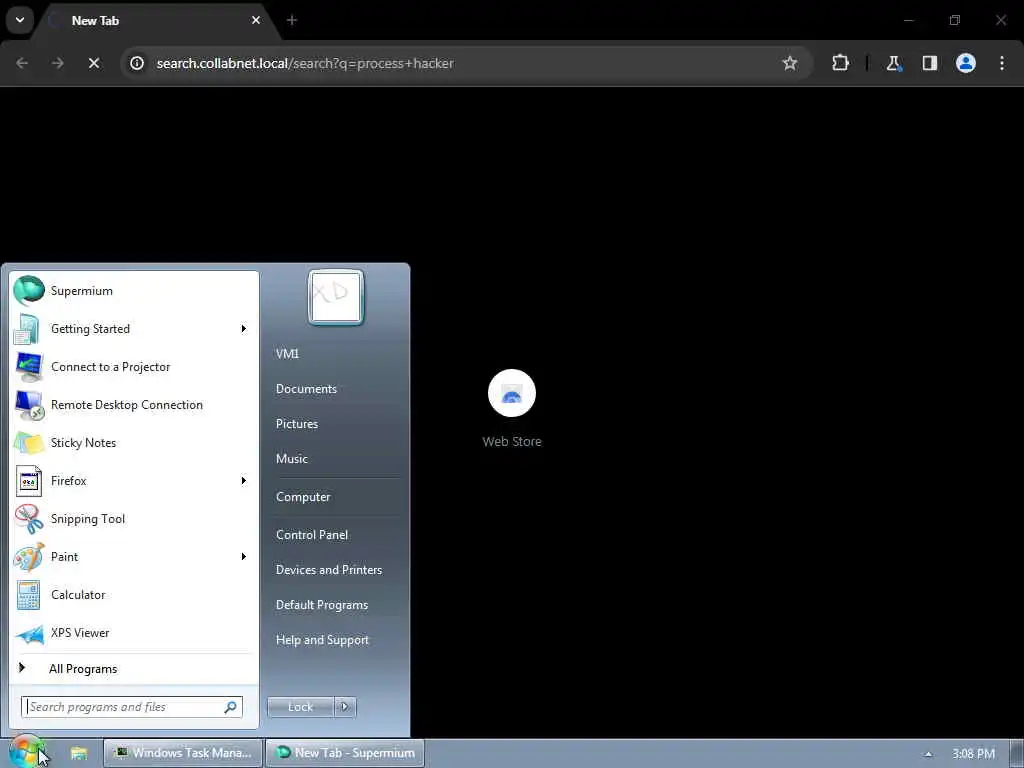Open VM1 user folder
Screen dimensions: 1024x768
click(287, 353)
